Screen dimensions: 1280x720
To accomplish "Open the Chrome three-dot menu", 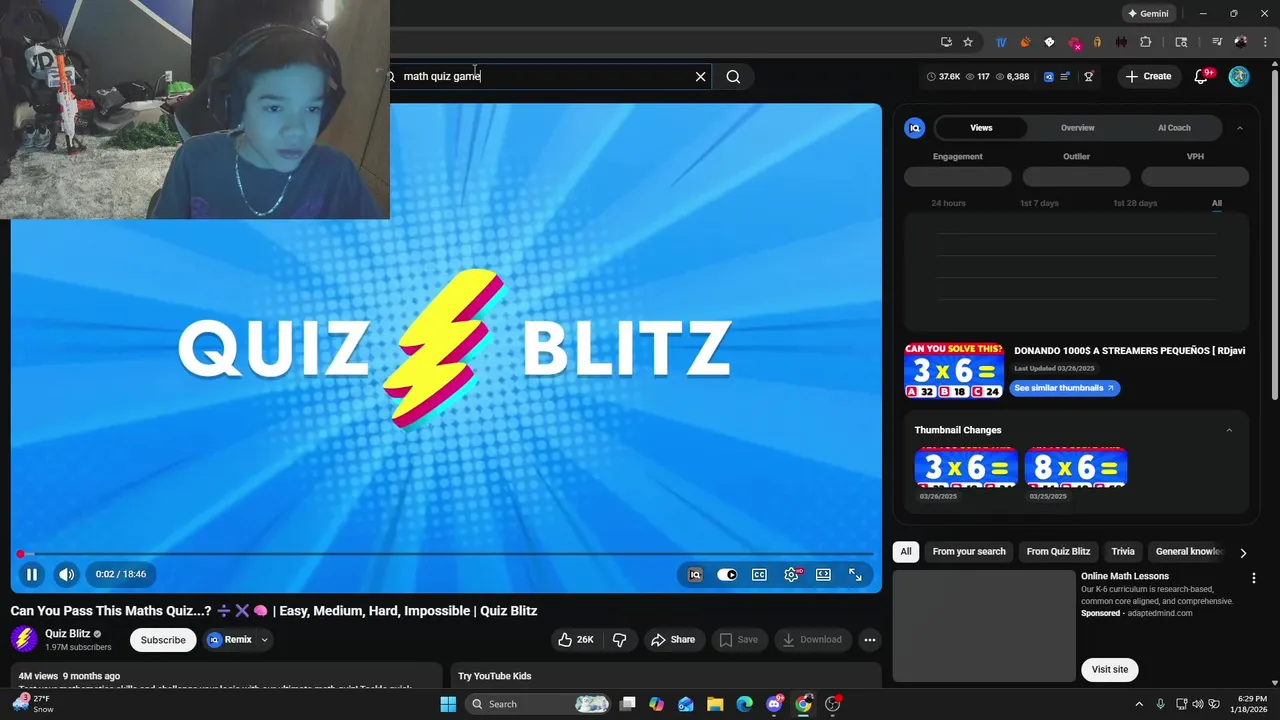I will pyautogui.click(x=1264, y=42).
